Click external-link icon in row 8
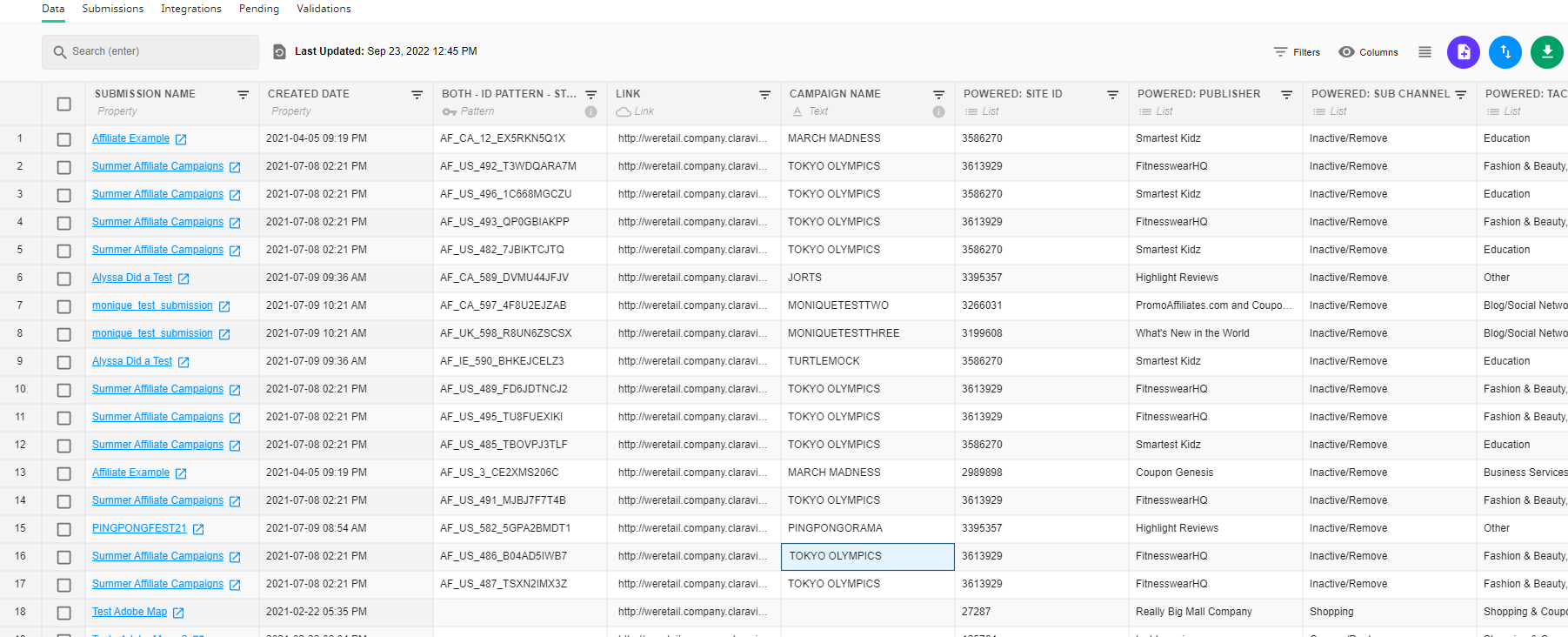 pos(224,334)
